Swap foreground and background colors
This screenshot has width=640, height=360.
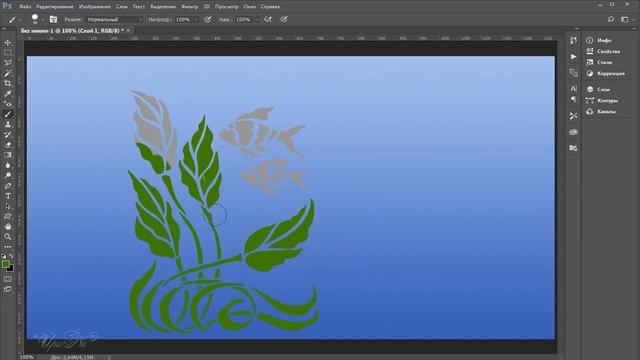coord(11,256)
